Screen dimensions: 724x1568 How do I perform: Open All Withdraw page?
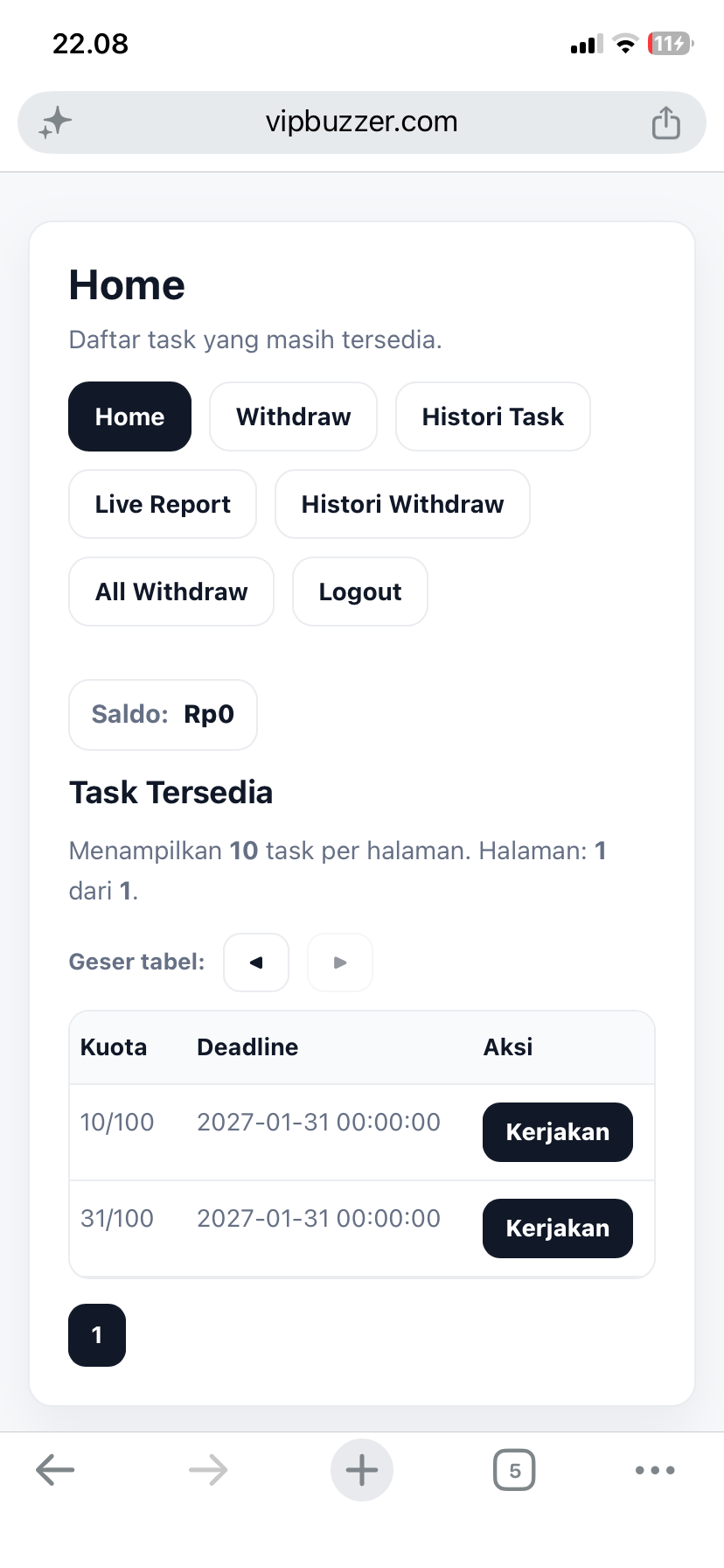point(171,591)
